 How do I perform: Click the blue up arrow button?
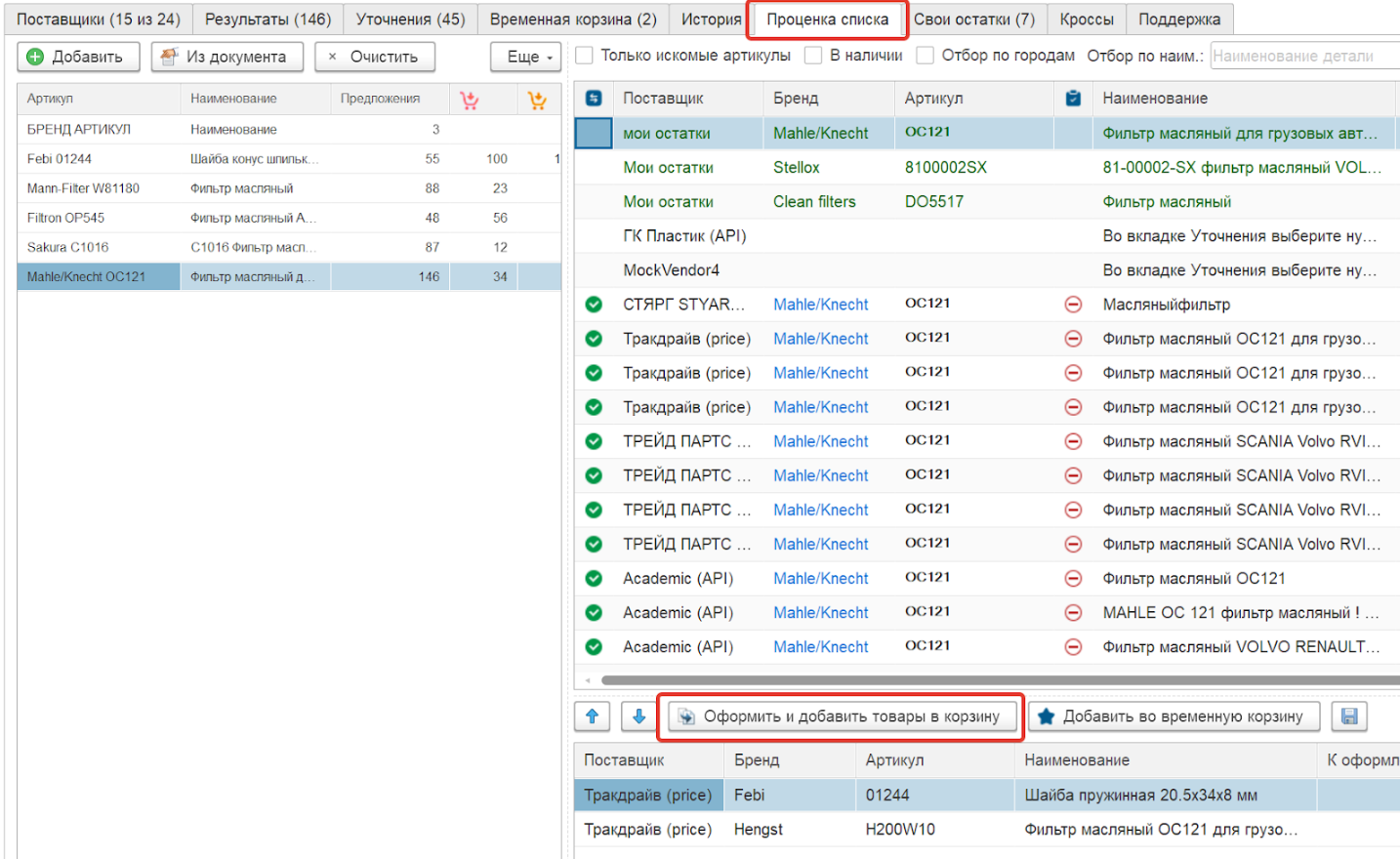tap(592, 716)
